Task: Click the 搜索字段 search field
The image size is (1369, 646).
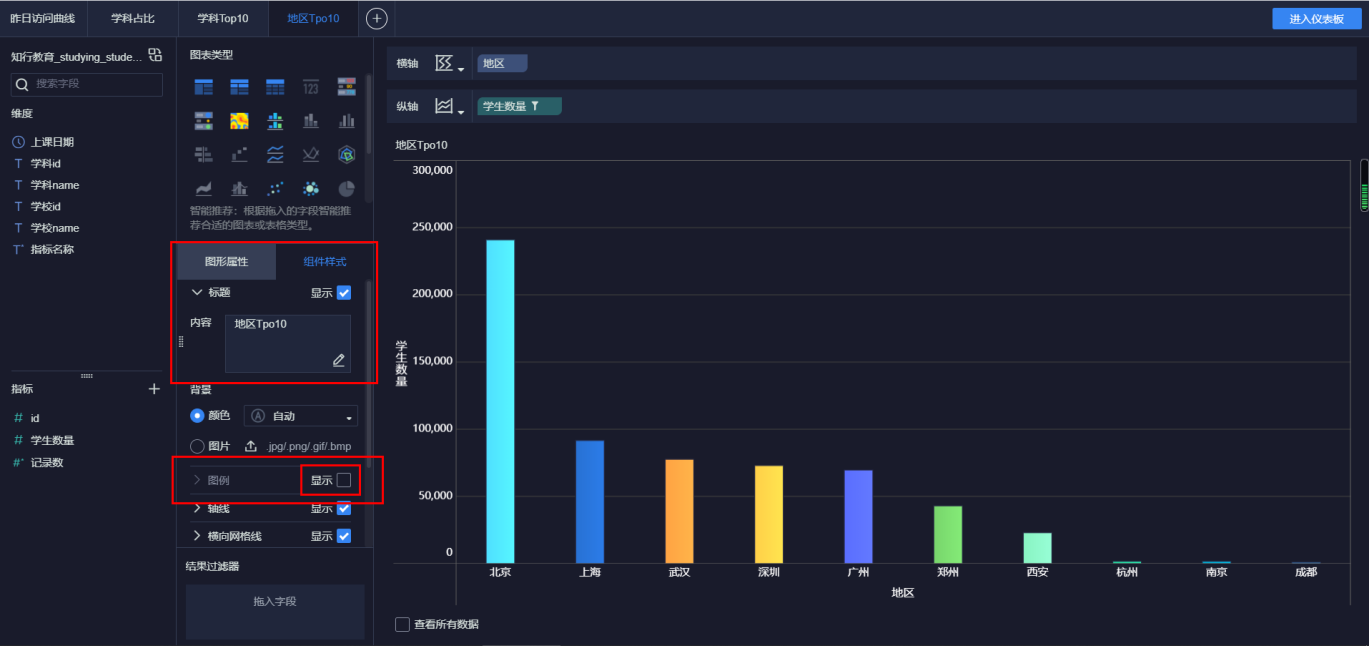Action: [x=86, y=84]
